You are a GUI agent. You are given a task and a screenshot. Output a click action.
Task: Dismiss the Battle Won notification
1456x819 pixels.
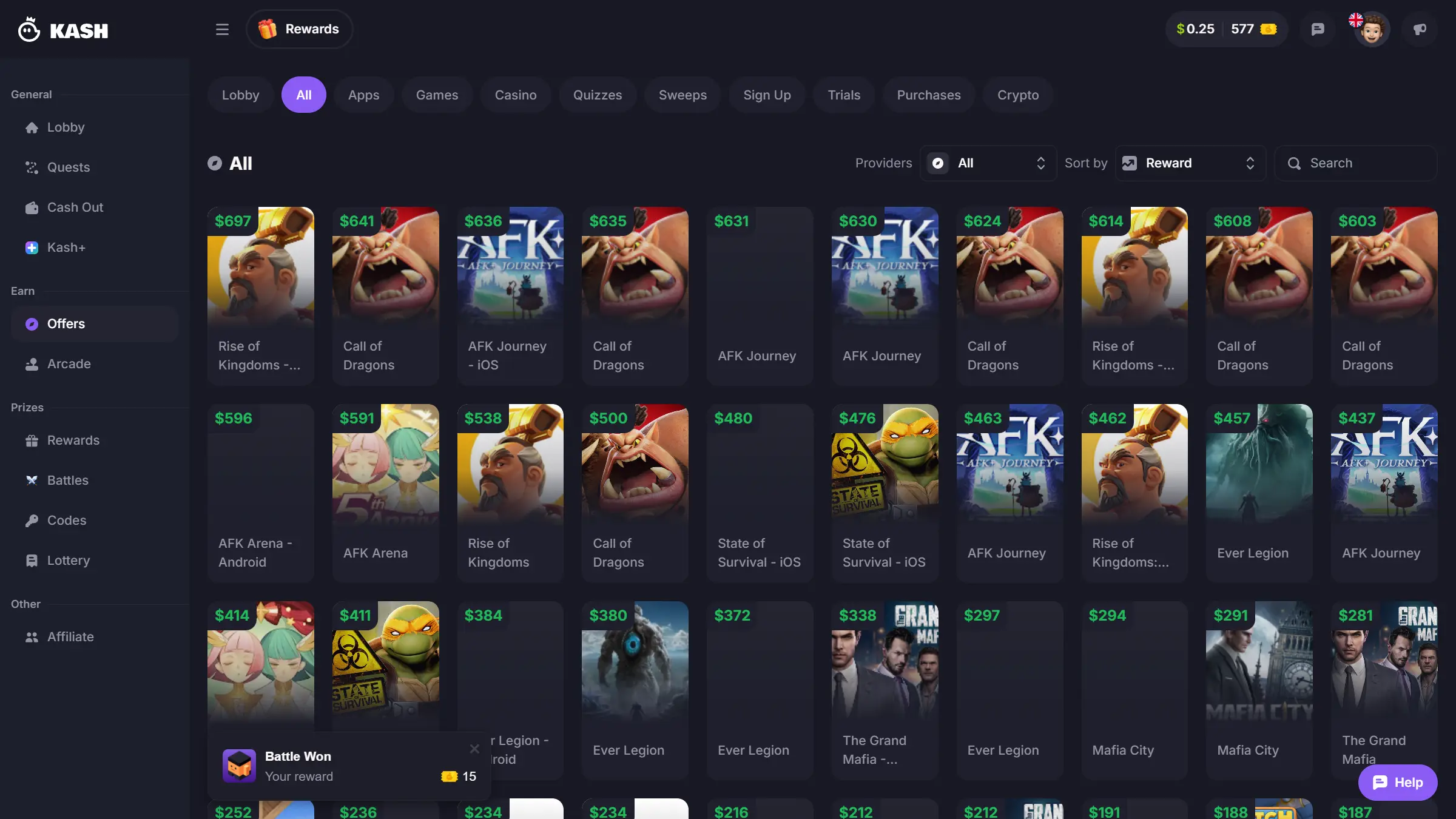pos(474,749)
